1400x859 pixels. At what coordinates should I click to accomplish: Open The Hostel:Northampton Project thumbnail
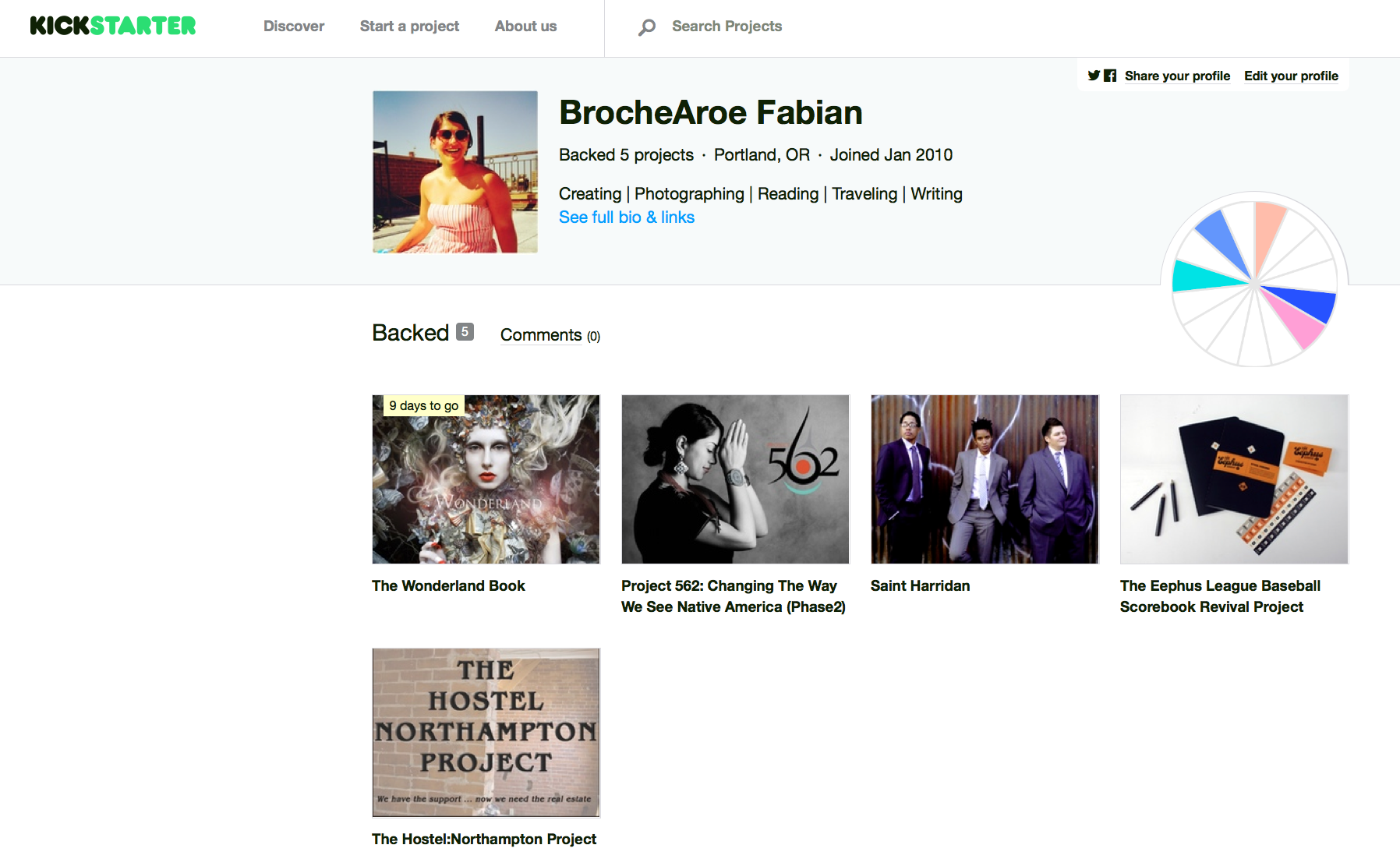click(486, 733)
